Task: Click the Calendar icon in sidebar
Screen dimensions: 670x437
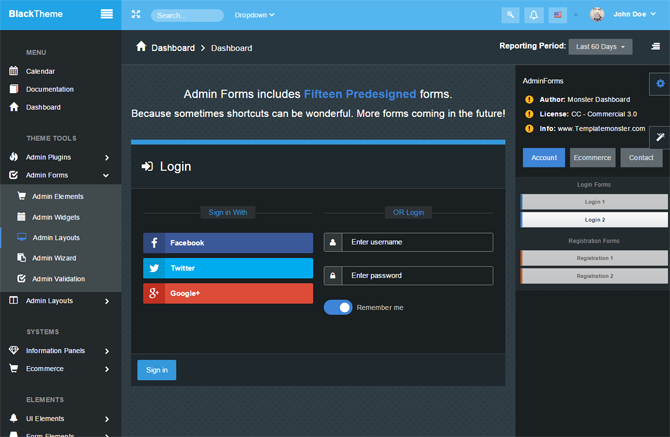Action: point(14,70)
